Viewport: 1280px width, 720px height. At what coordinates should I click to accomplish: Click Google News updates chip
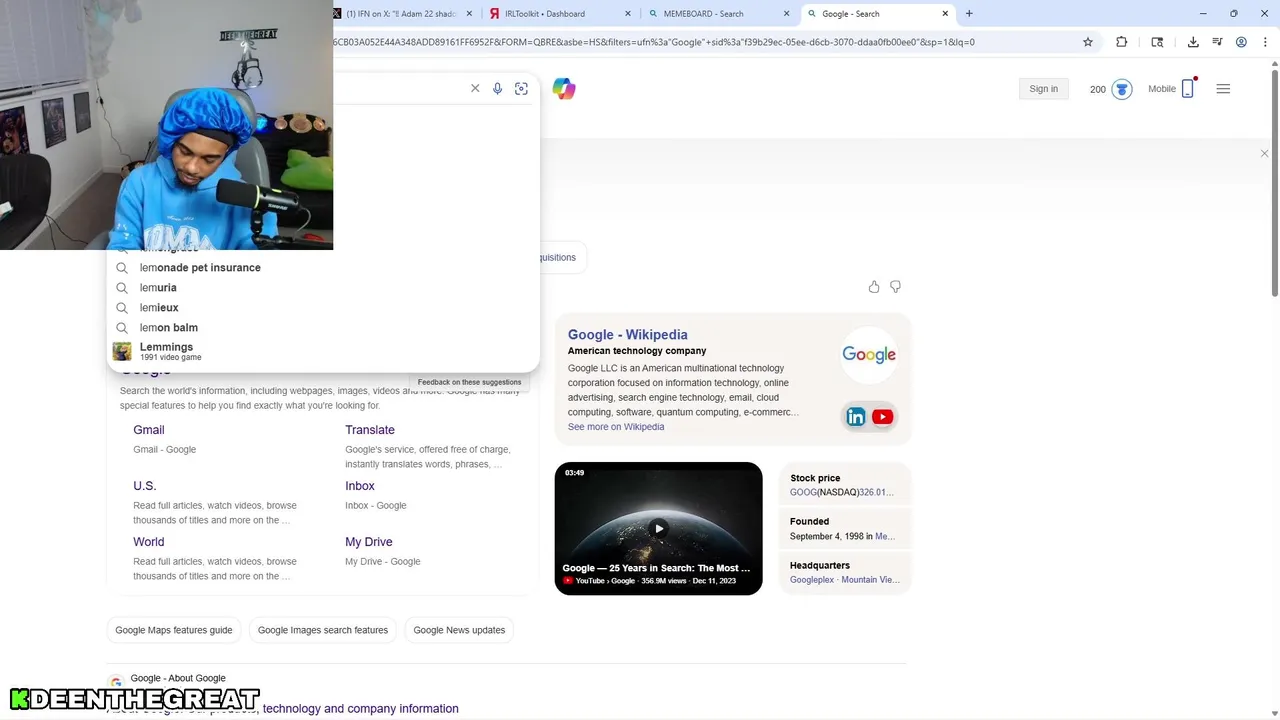pos(459,630)
